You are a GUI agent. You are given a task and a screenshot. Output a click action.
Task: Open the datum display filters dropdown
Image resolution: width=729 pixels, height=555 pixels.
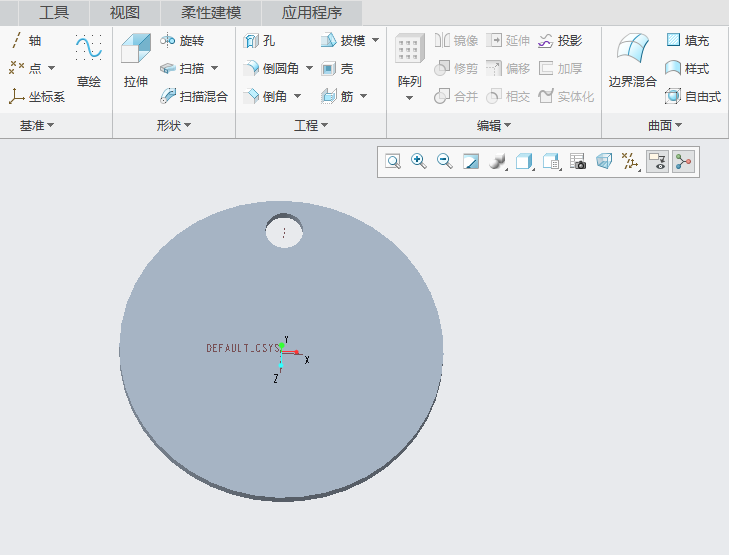pos(631,162)
